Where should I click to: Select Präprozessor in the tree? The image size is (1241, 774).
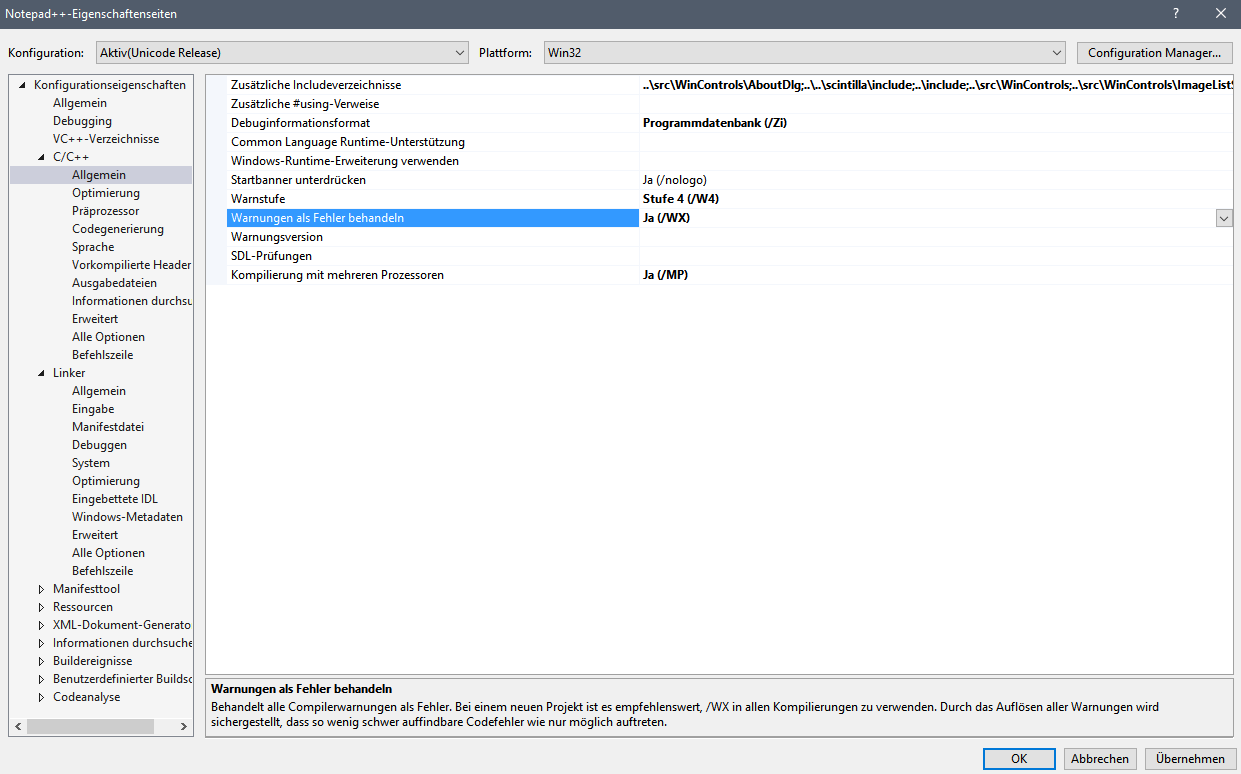click(x=105, y=211)
